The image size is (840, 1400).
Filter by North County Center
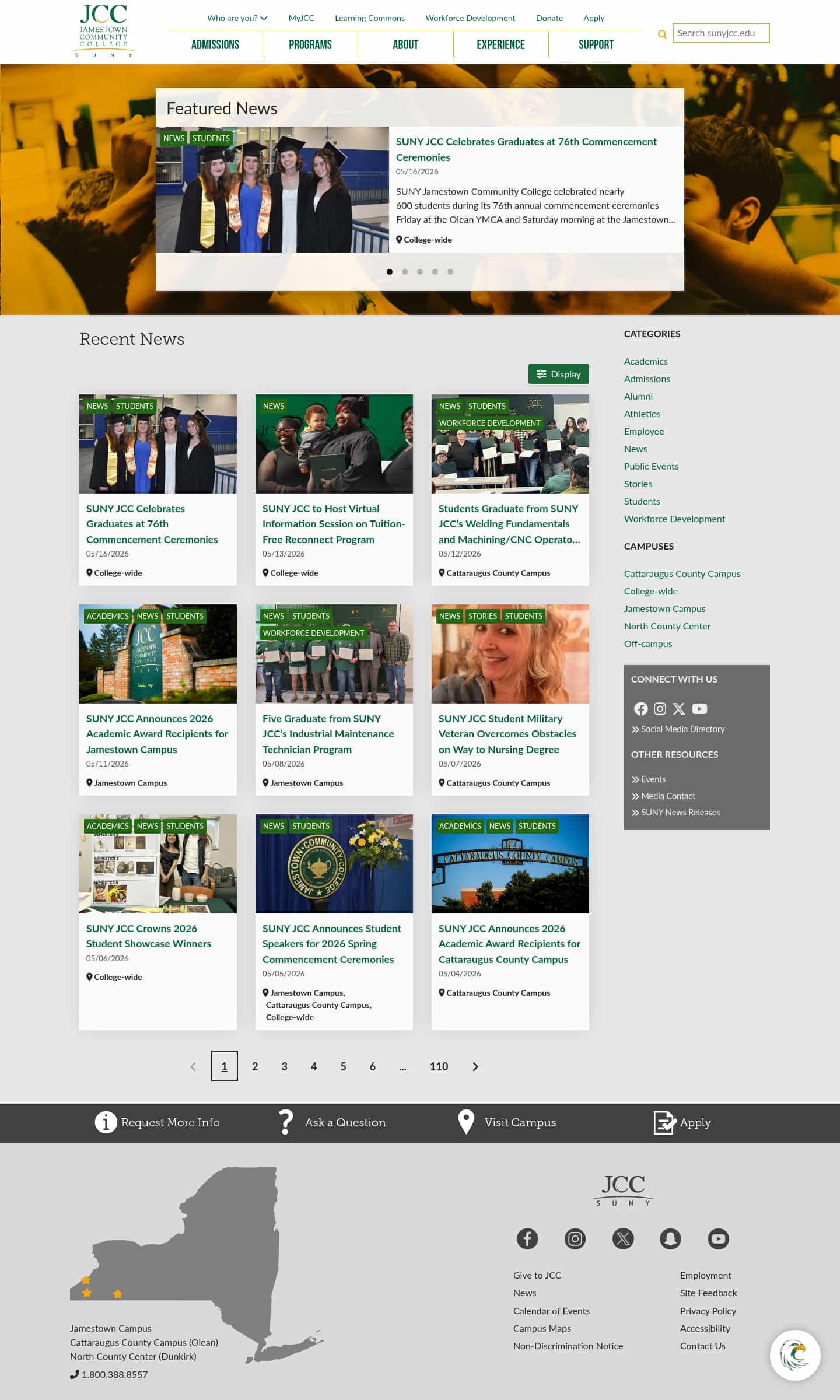click(667, 626)
